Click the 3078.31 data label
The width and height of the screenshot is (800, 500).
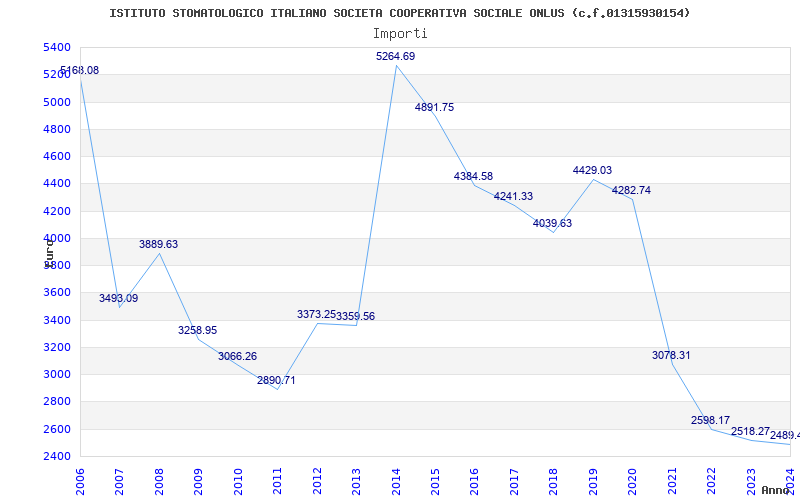pyautogui.click(x=671, y=356)
